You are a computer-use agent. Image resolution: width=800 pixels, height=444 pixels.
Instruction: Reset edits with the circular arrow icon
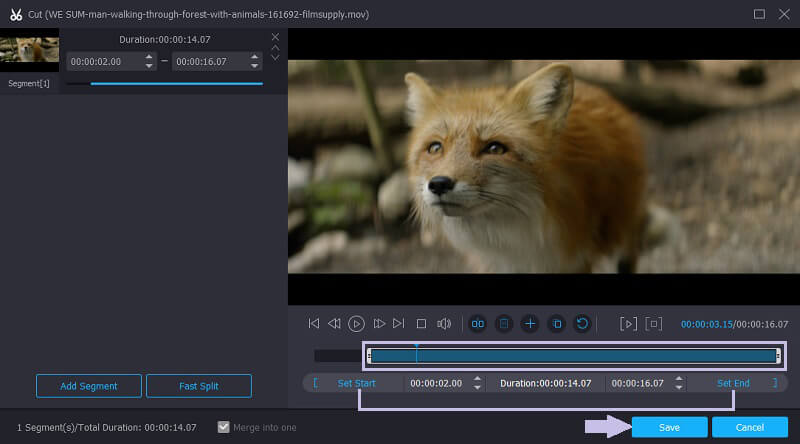[x=582, y=324]
